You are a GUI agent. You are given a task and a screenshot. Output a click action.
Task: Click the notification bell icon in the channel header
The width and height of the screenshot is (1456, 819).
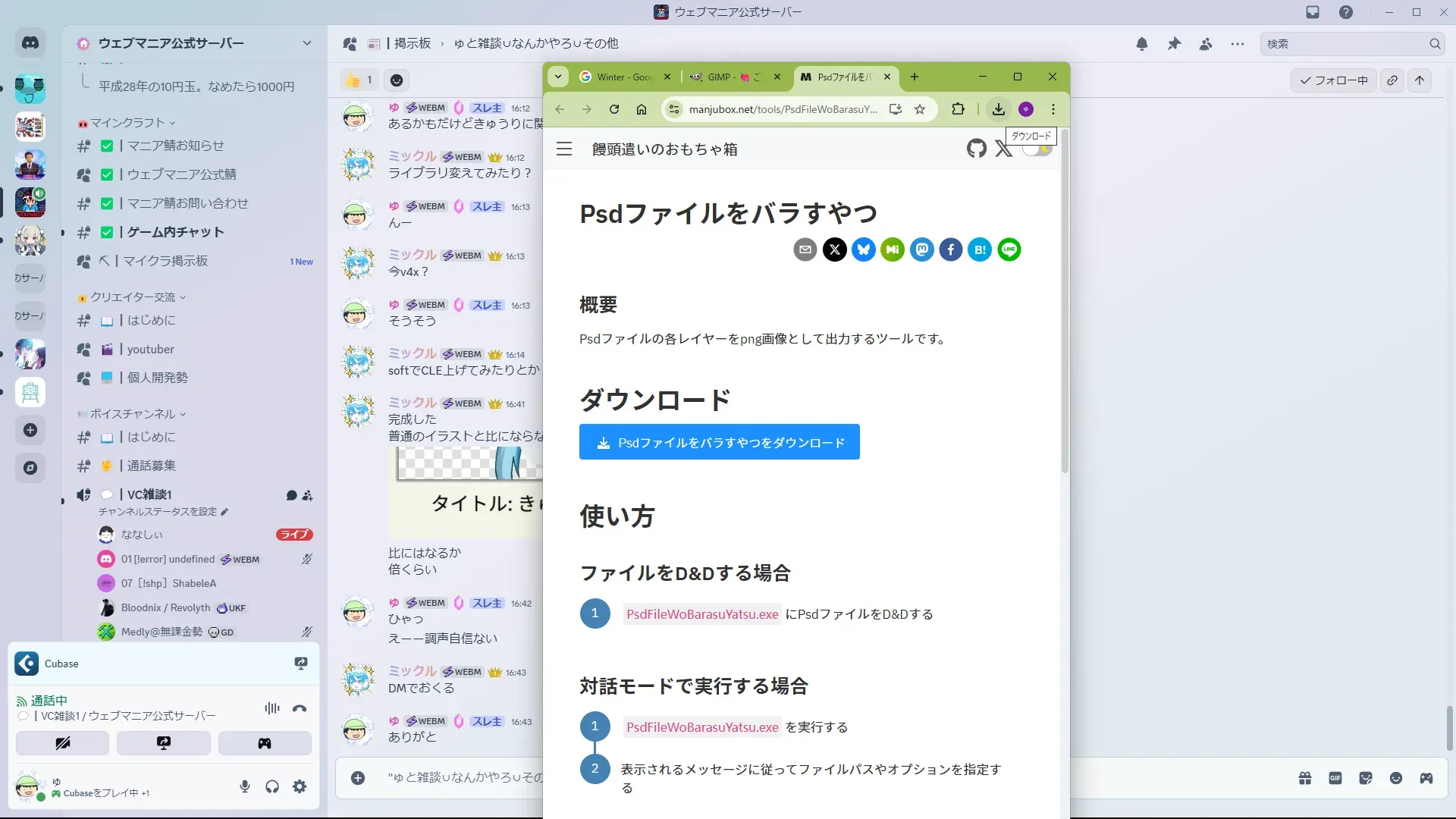pyautogui.click(x=1142, y=44)
